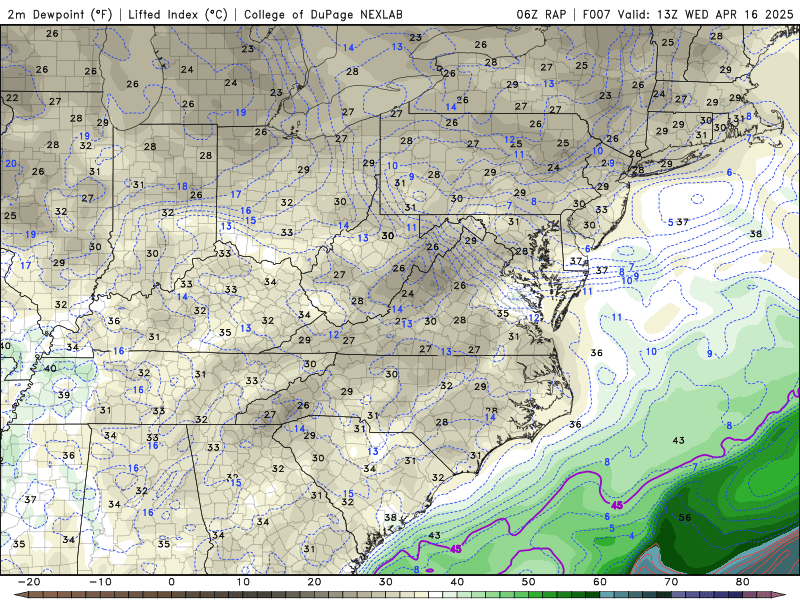Screen dimensions: 800x600
Task: Click the blue "18" lifted index label
Action: [x=182, y=187]
